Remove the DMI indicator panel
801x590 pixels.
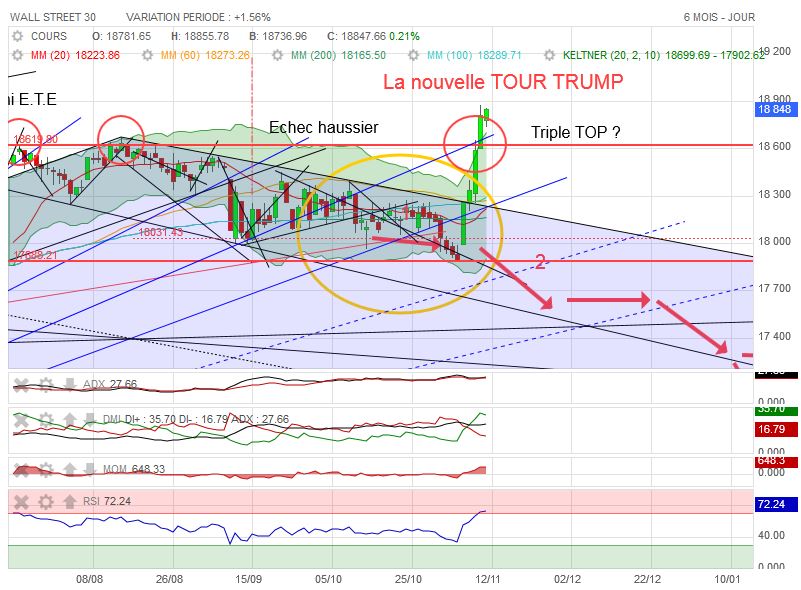(21, 420)
